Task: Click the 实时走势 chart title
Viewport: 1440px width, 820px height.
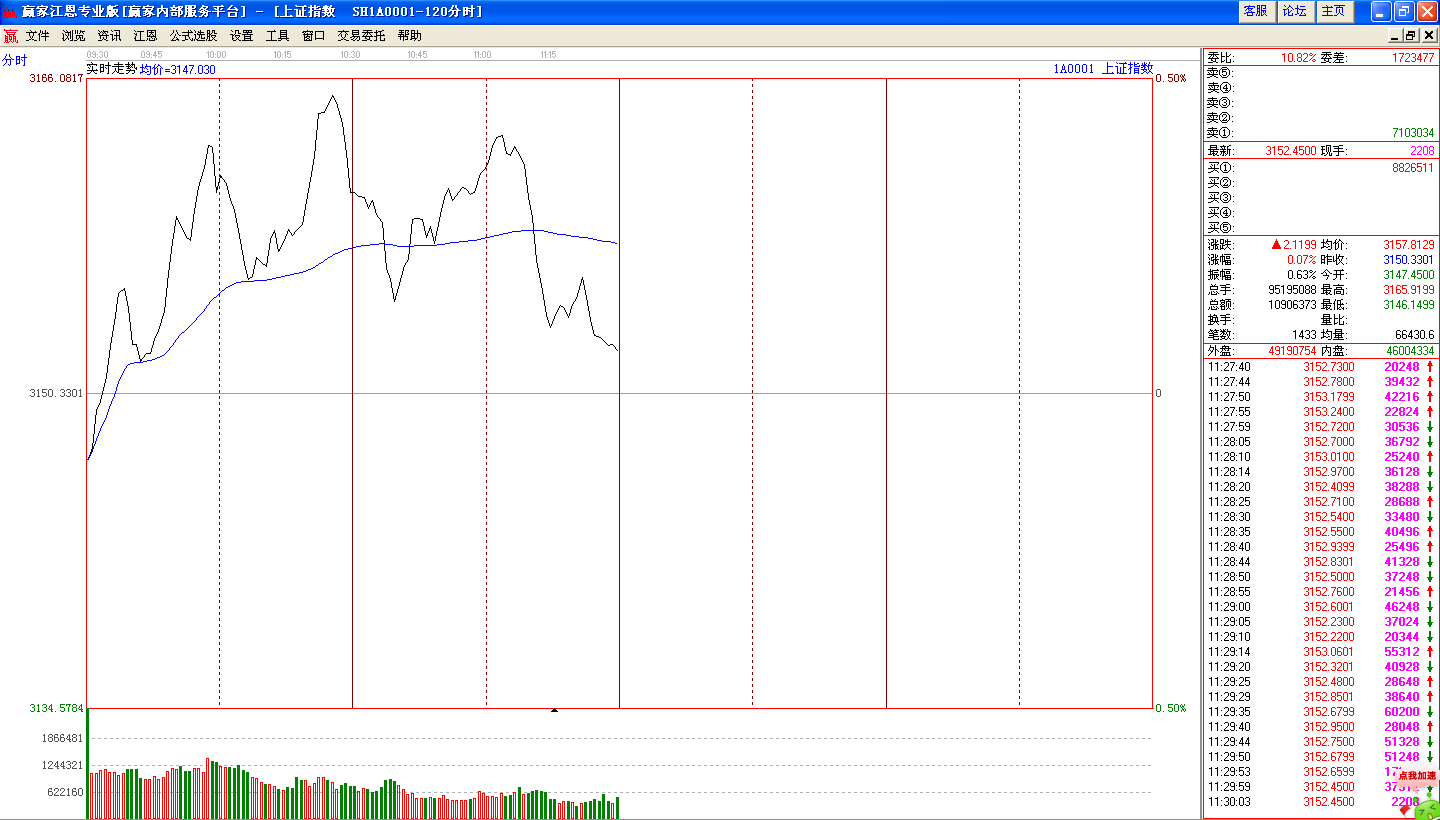Action: [x=111, y=69]
